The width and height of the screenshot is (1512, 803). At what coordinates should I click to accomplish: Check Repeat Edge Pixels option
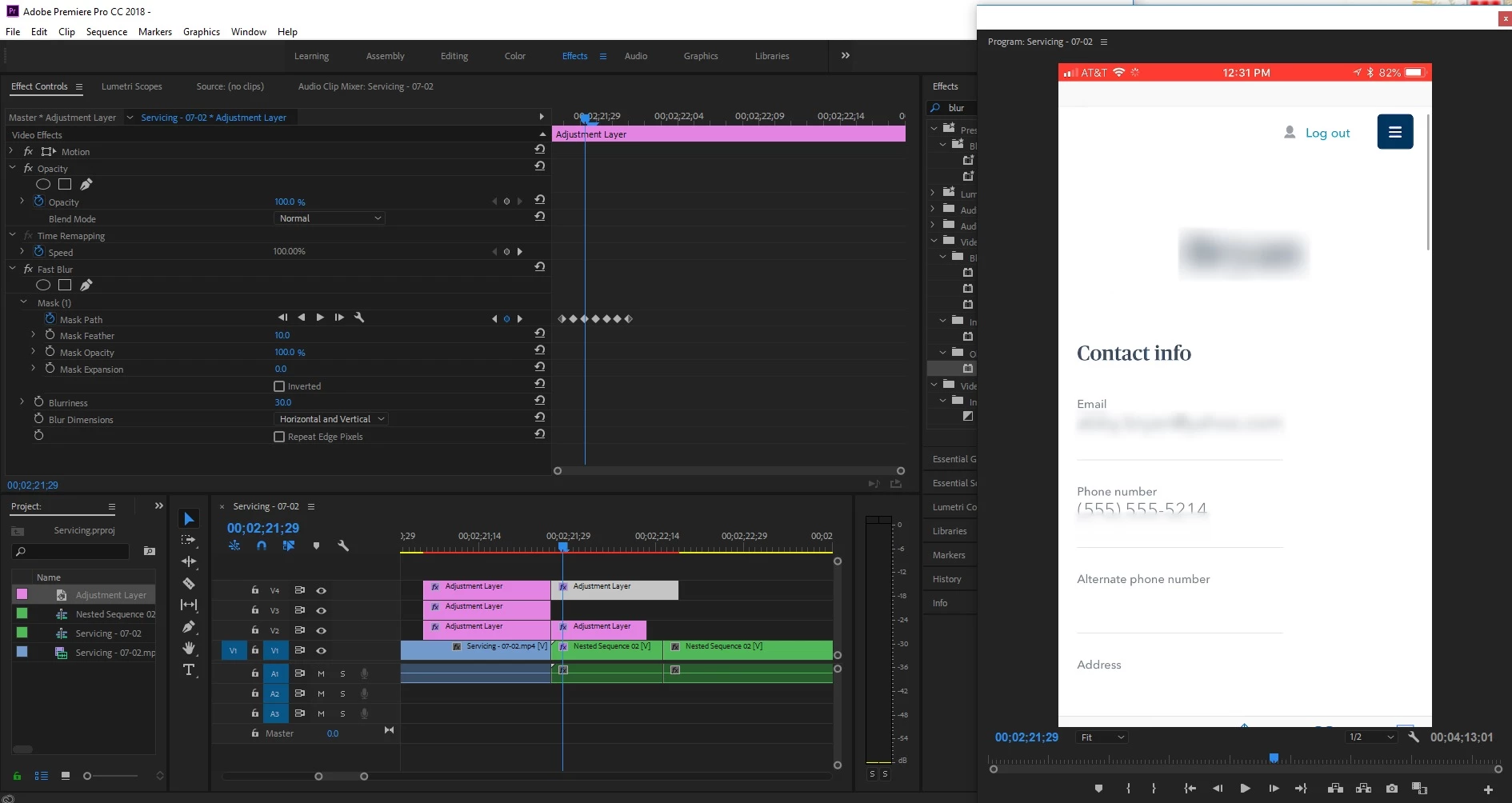click(x=279, y=437)
